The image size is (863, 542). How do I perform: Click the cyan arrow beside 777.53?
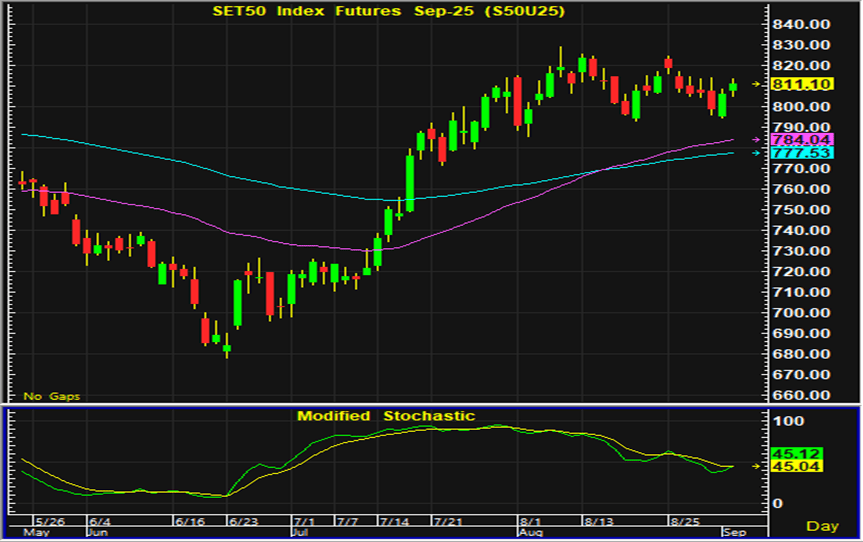pyautogui.click(x=756, y=153)
